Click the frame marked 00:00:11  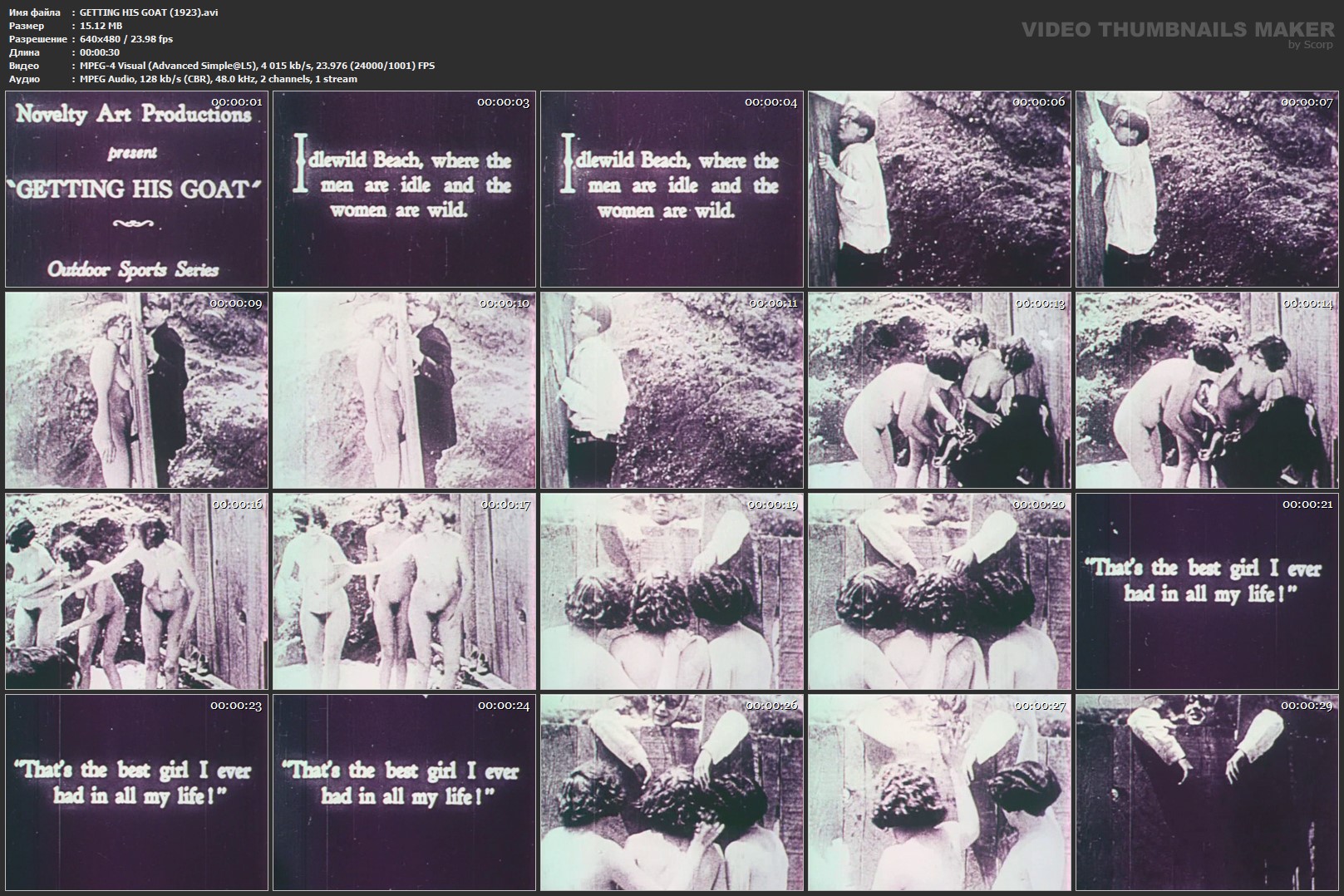click(x=672, y=391)
